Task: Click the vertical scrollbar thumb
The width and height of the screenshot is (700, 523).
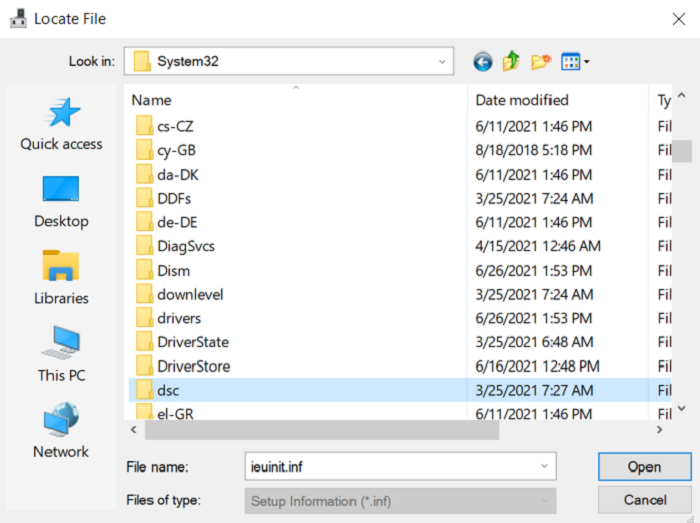Action: coord(682,151)
